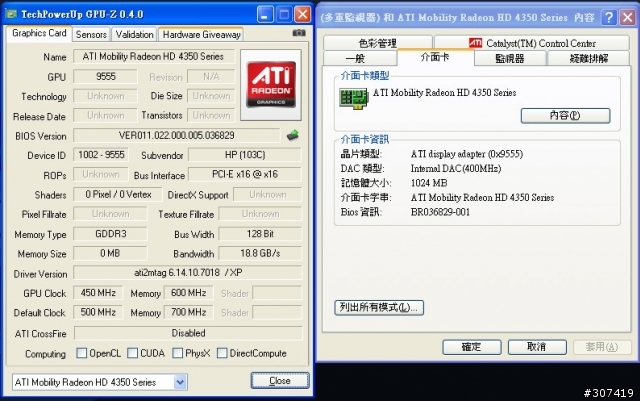Click the Close button in GPU-Z
This screenshot has width=640, height=401.
point(280,381)
